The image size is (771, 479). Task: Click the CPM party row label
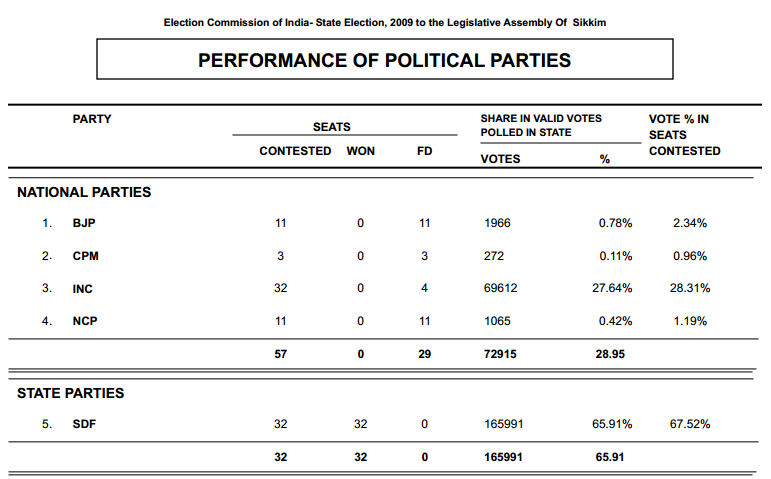(x=86, y=256)
